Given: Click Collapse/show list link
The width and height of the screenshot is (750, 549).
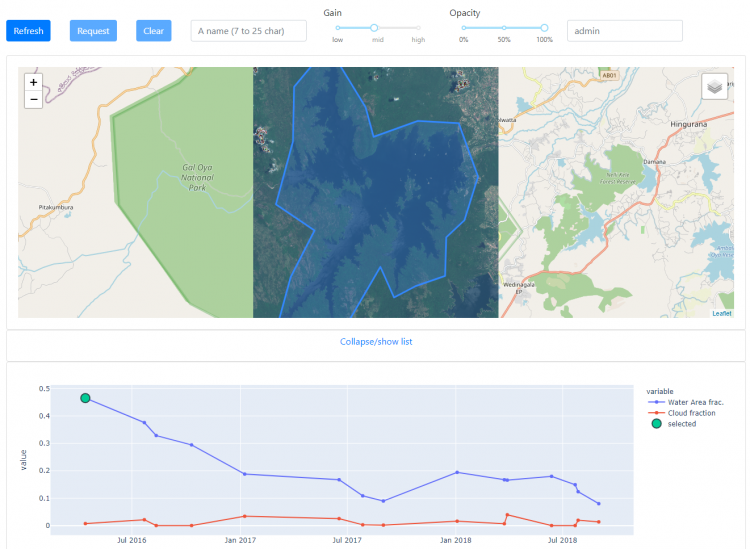Looking at the screenshot, I should pos(376,341).
